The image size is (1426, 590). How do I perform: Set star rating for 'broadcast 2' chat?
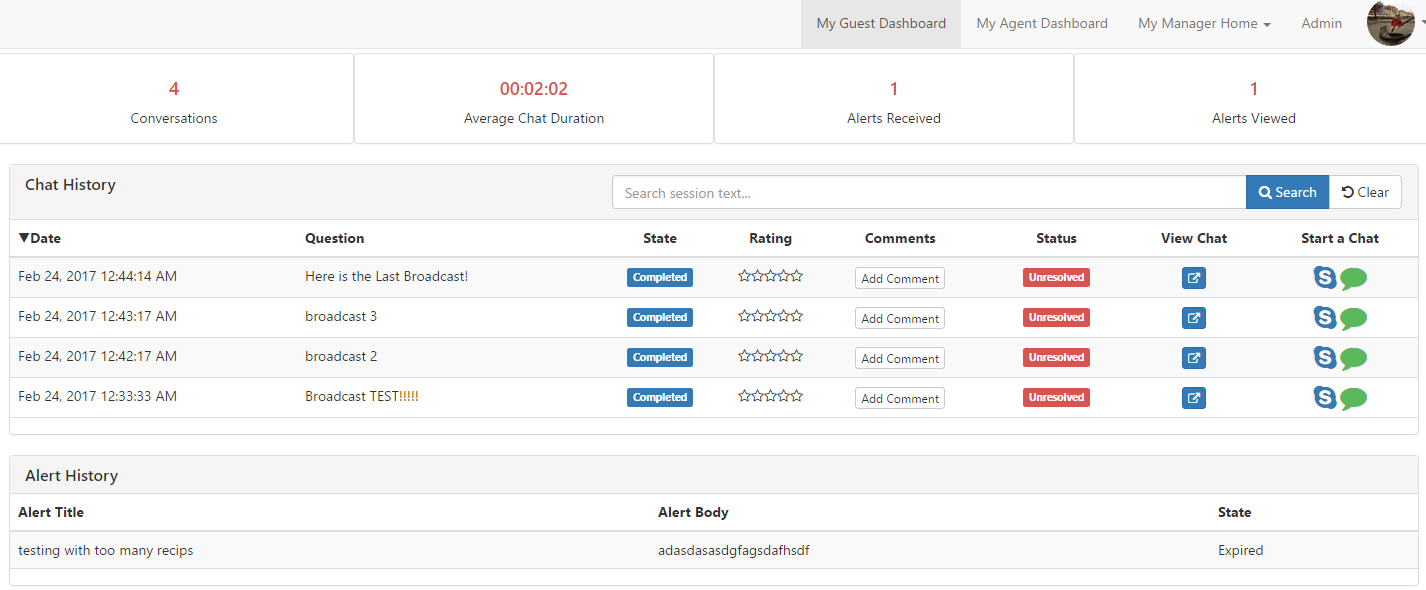770,357
